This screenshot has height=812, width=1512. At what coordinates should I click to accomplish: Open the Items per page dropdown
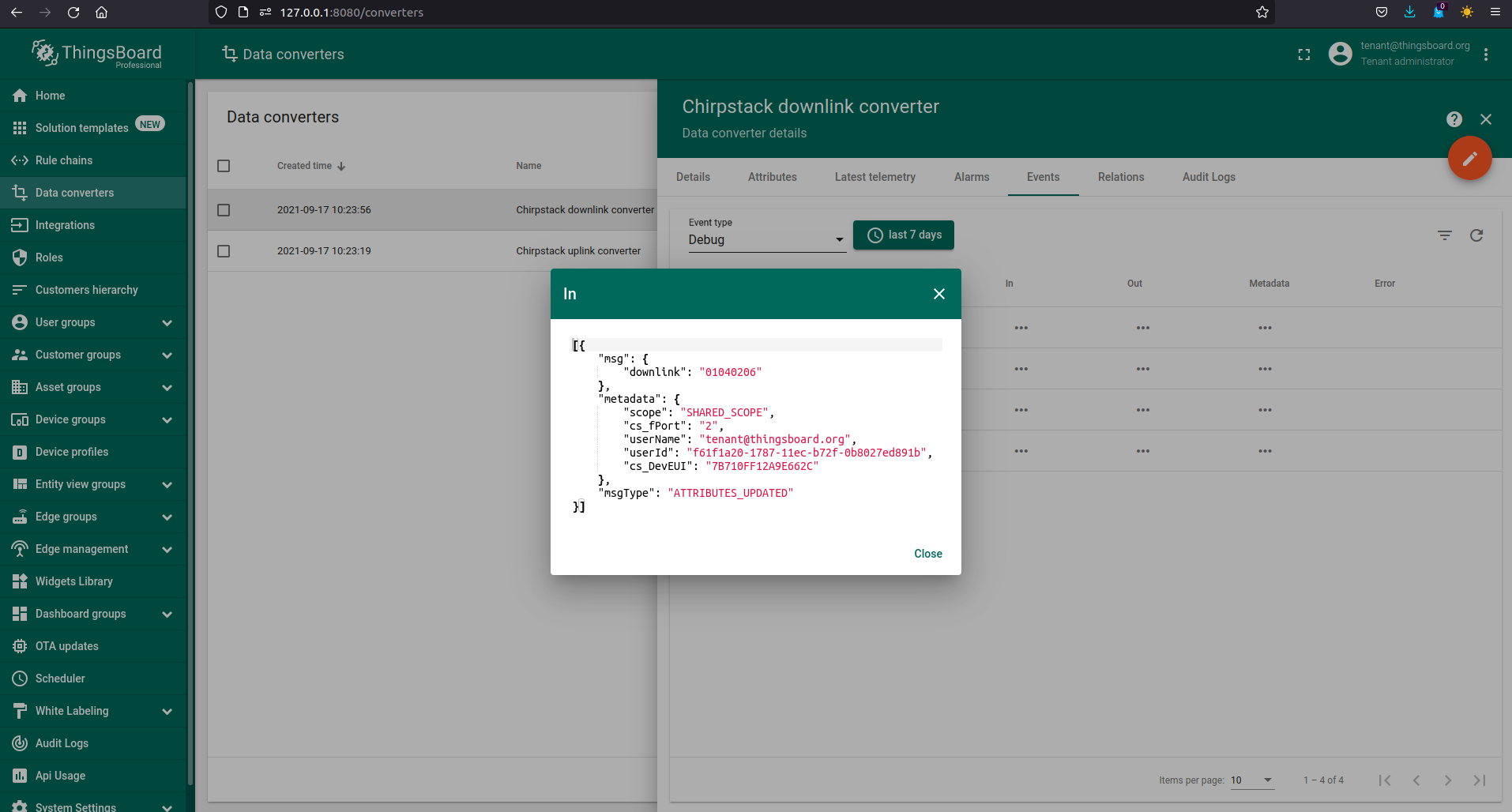coord(1251,780)
